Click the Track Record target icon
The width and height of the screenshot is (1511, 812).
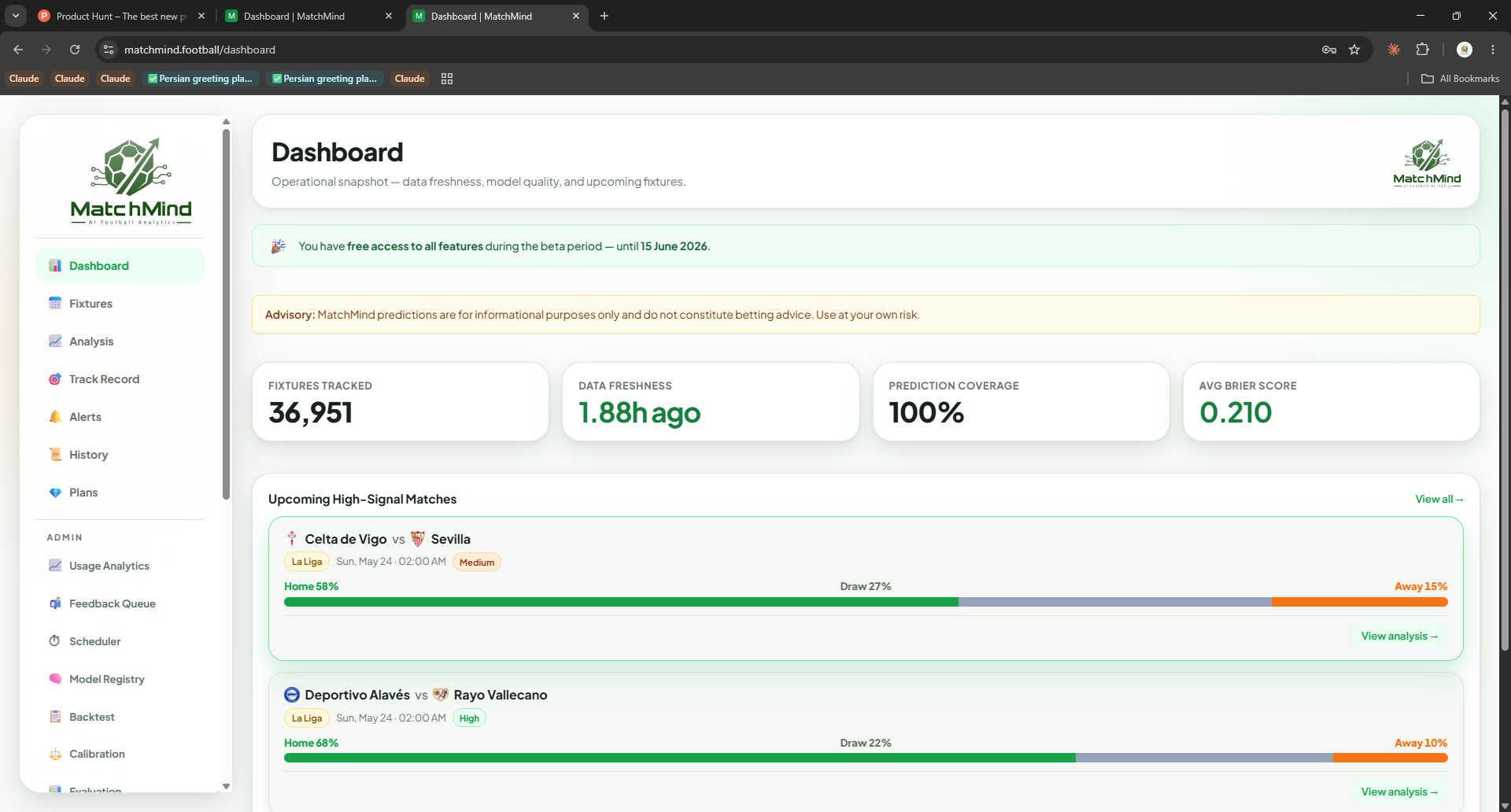55,379
